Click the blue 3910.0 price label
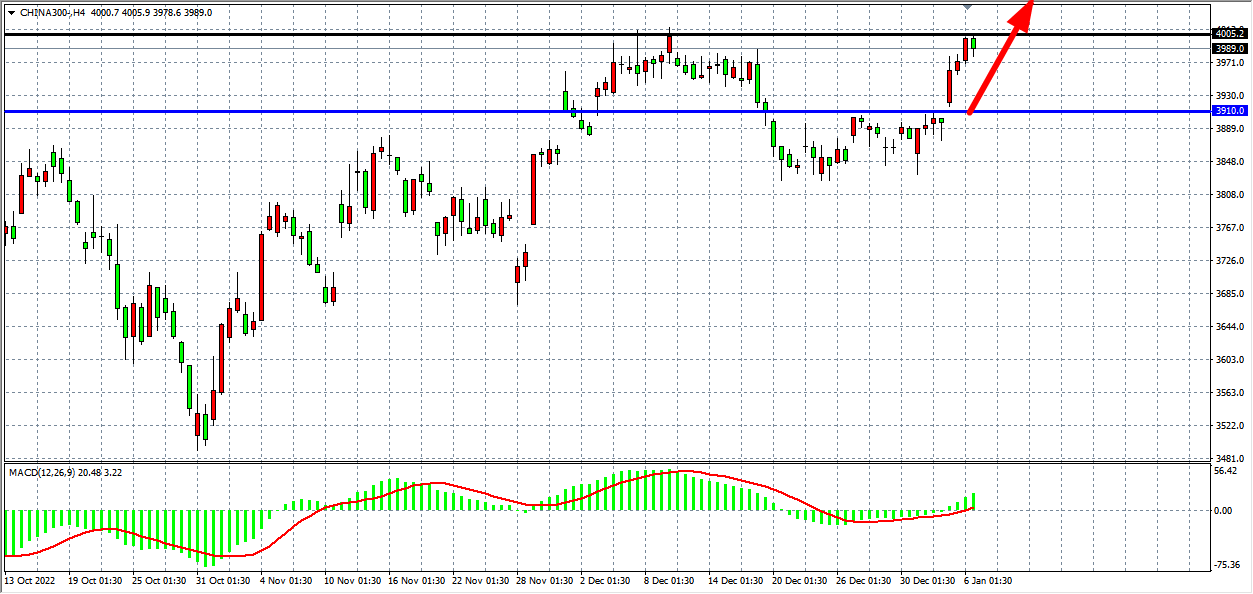This screenshot has height=594, width=1253. pyautogui.click(x=1229, y=111)
